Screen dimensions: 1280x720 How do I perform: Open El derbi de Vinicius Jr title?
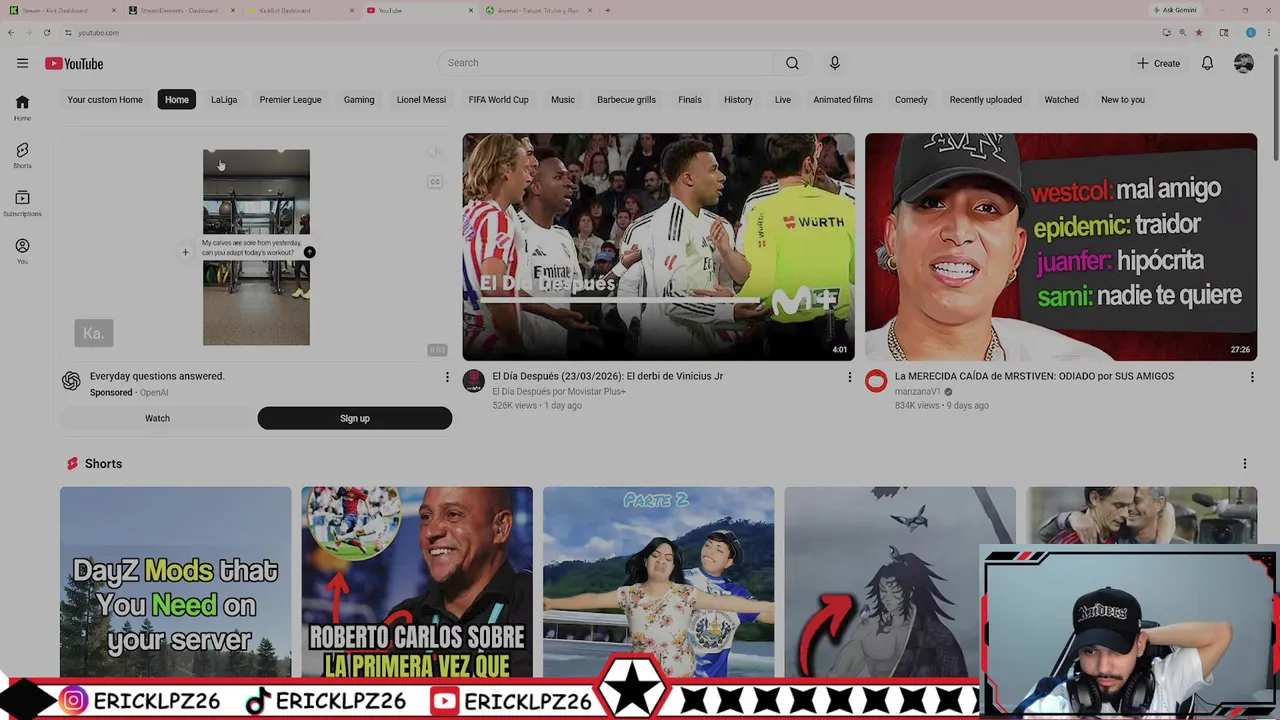(x=608, y=376)
